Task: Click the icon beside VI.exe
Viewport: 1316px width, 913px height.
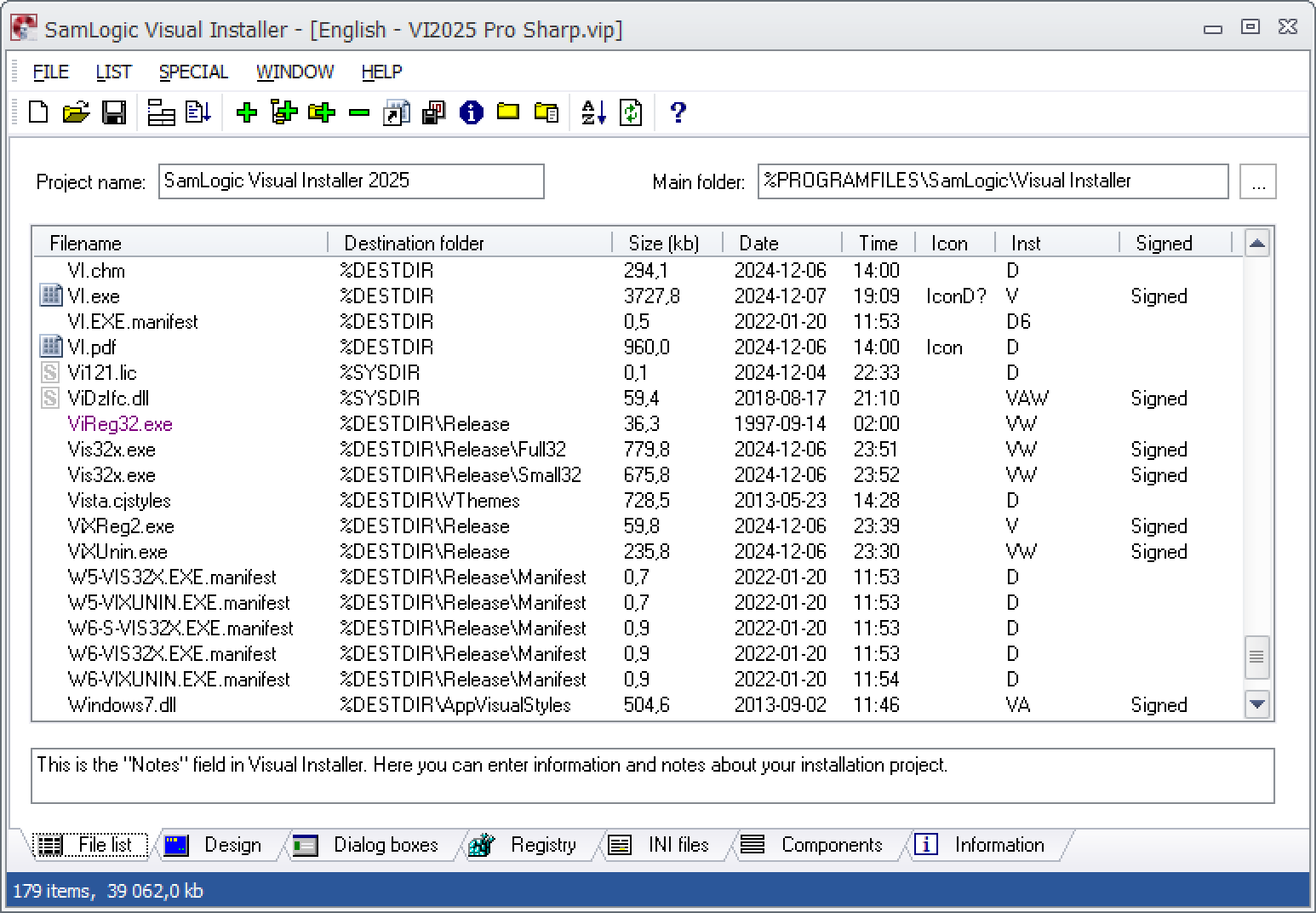Action: click(x=51, y=296)
